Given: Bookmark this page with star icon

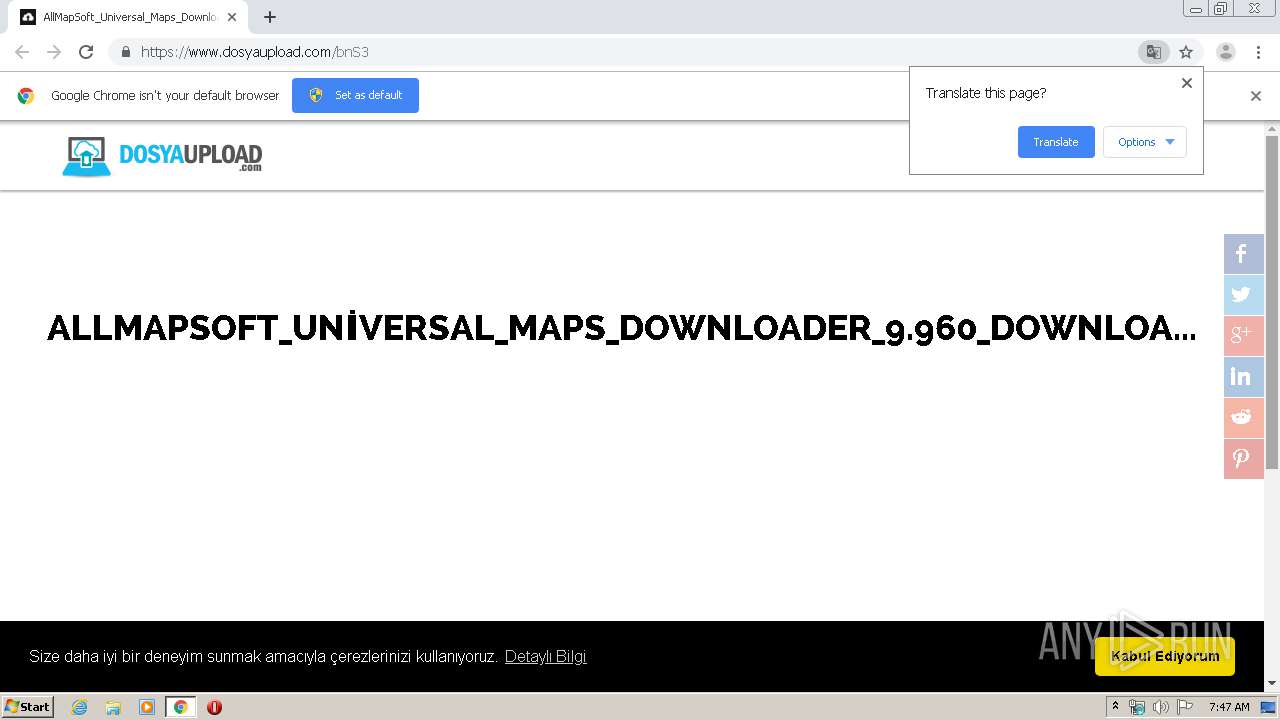Looking at the screenshot, I should pyautogui.click(x=1186, y=52).
